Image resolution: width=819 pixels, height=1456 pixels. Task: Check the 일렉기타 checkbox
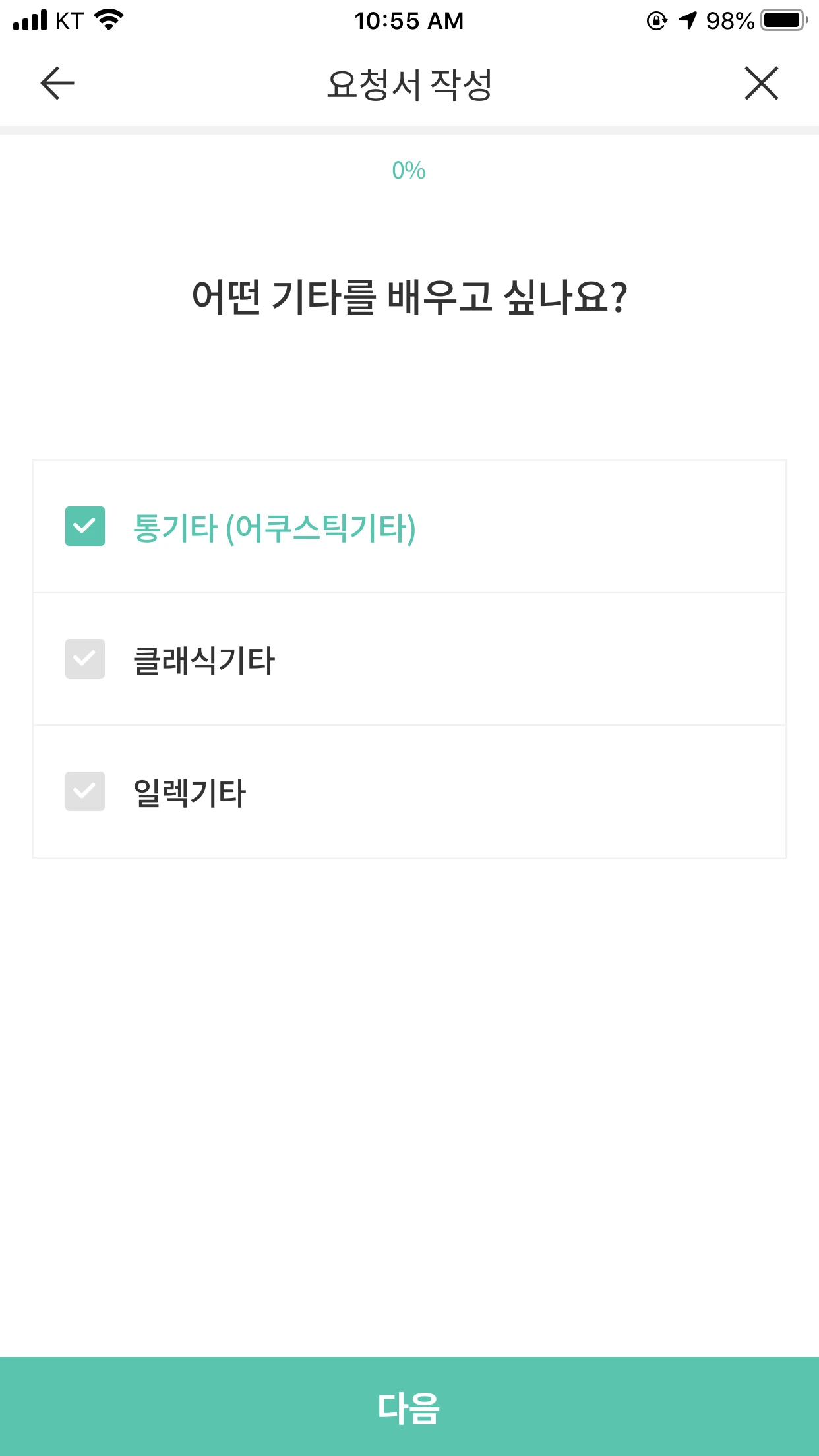(85, 791)
